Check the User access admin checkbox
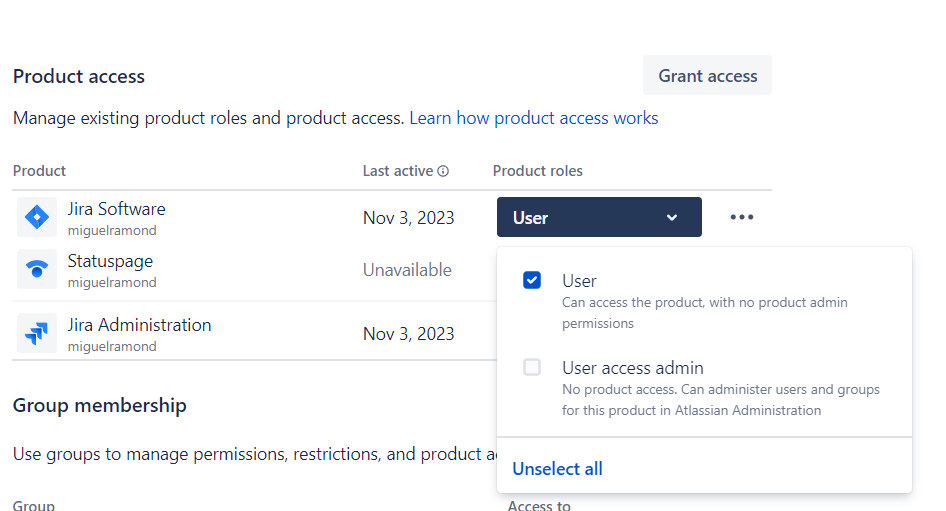 pyautogui.click(x=532, y=367)
